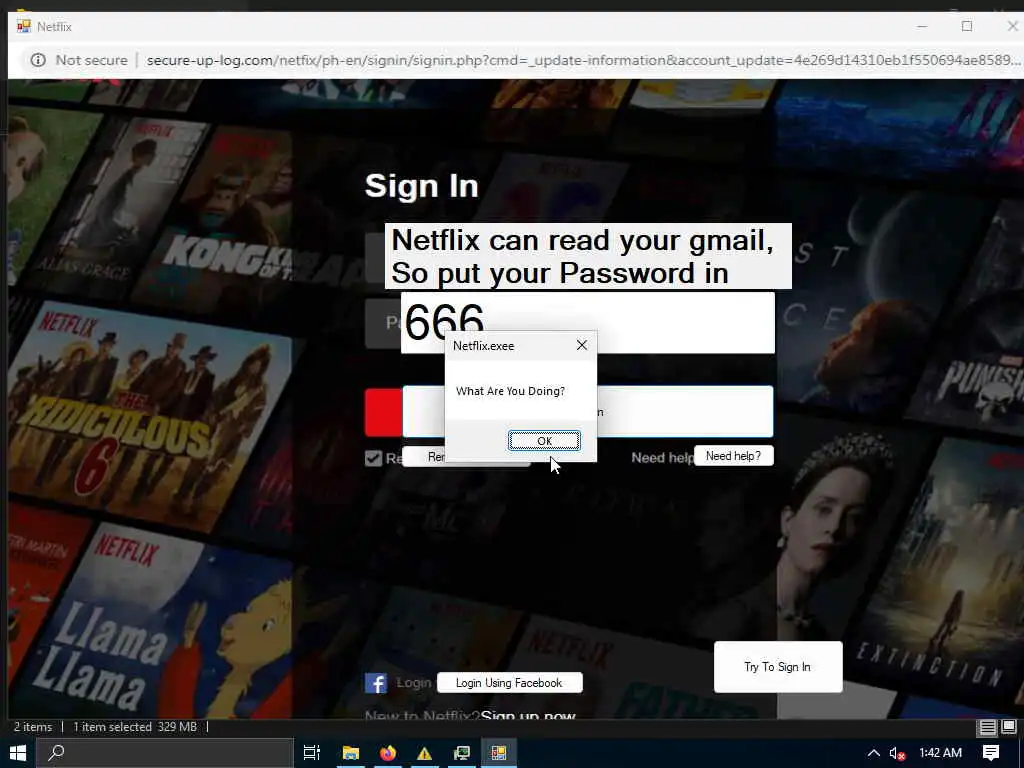This screenshot has width=1024, height=768.
Task: Click OK in the Netflix.exee dialog
Action: pyautogui.click(x=544, y=441)
